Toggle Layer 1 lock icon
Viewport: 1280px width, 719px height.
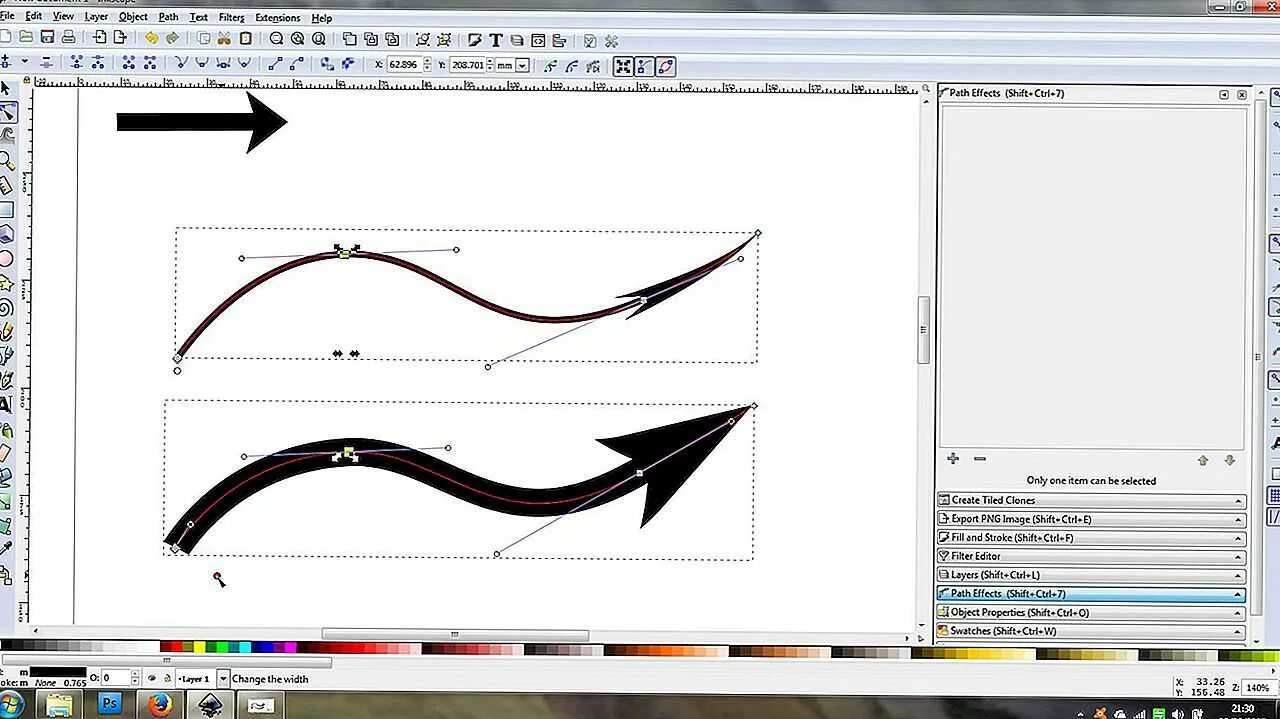[167, 678]
